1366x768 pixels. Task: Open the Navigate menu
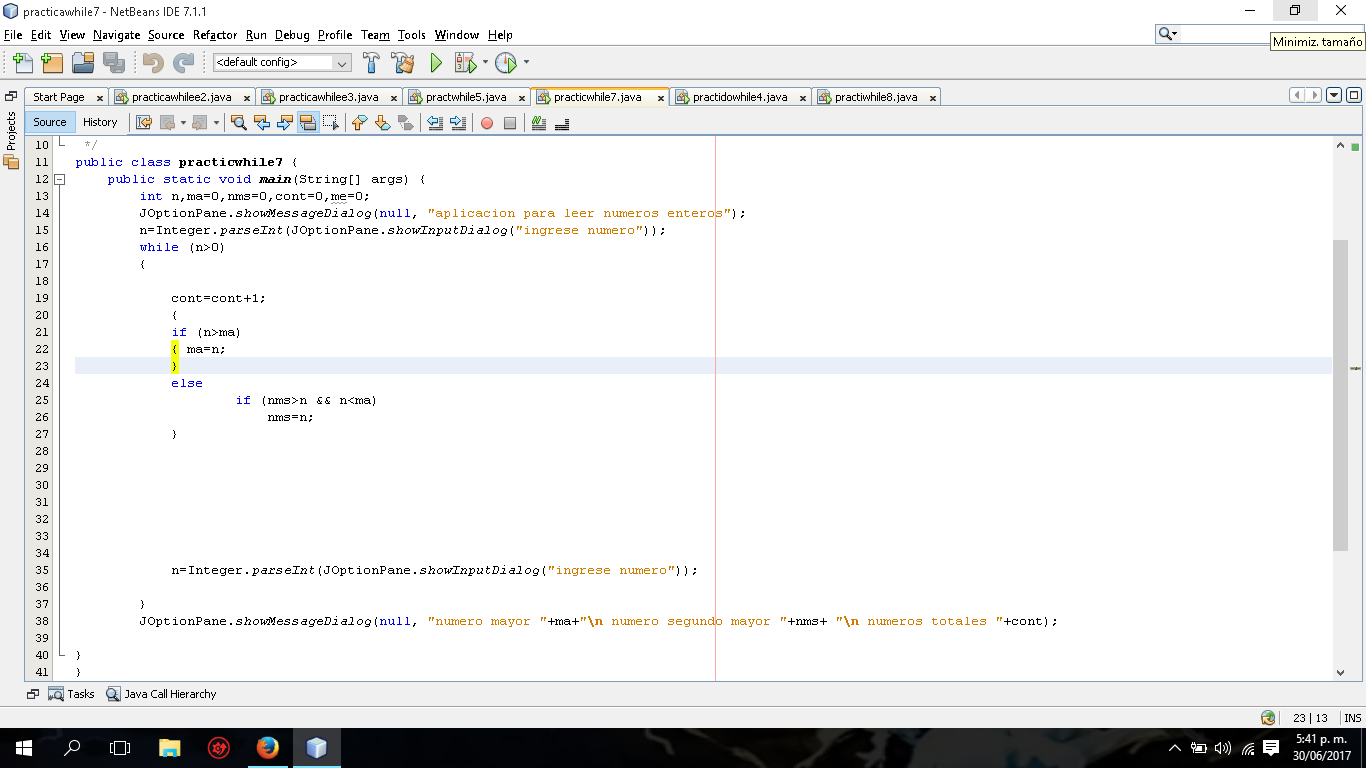coord(117,35)
